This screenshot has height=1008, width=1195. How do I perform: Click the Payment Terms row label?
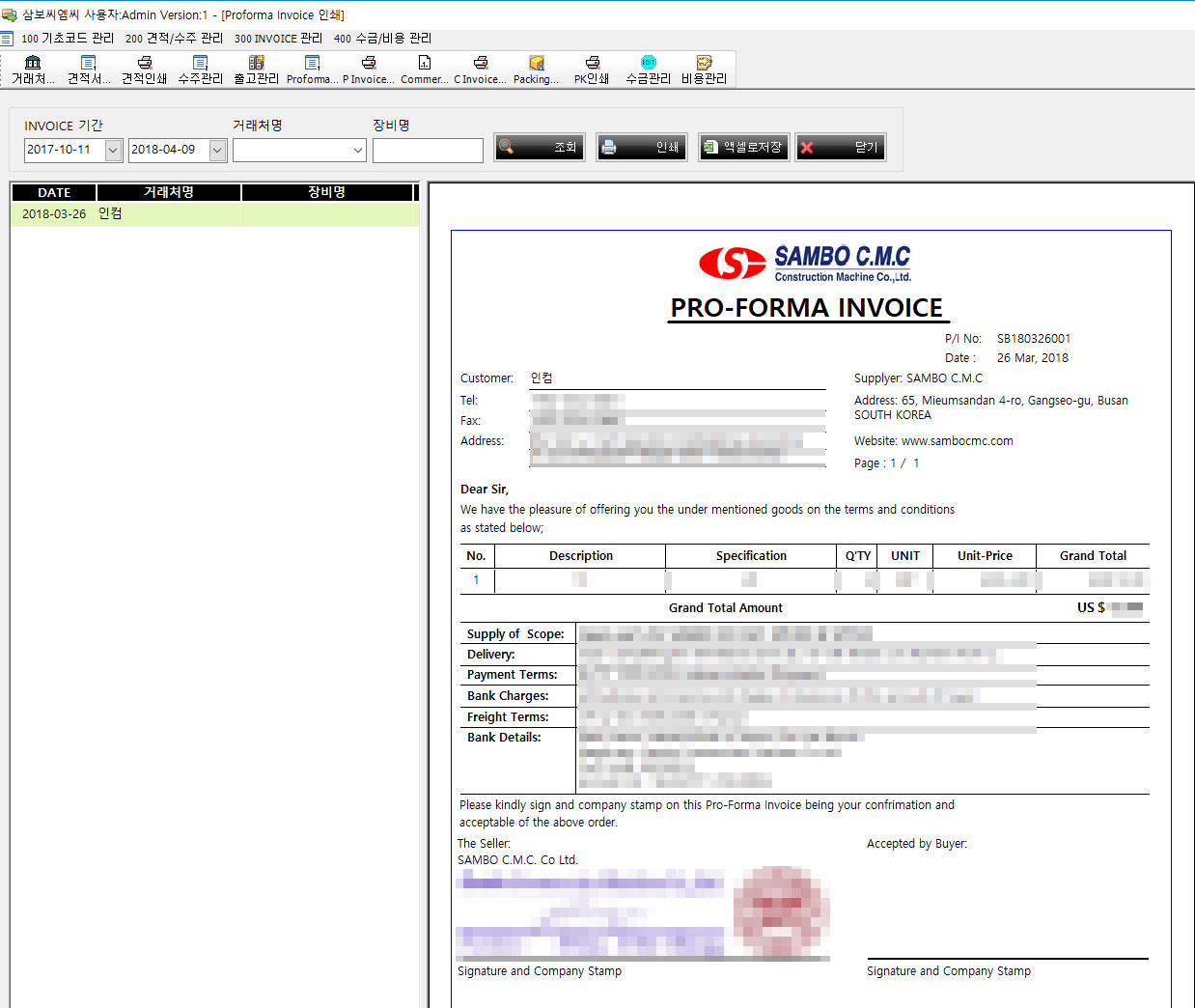tap(512, 675)
